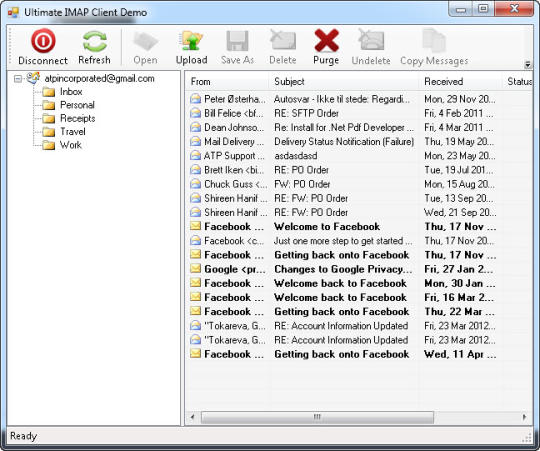Refresh the mailbox with green arrows
This screenshot has width=540, height=451.
94,41
